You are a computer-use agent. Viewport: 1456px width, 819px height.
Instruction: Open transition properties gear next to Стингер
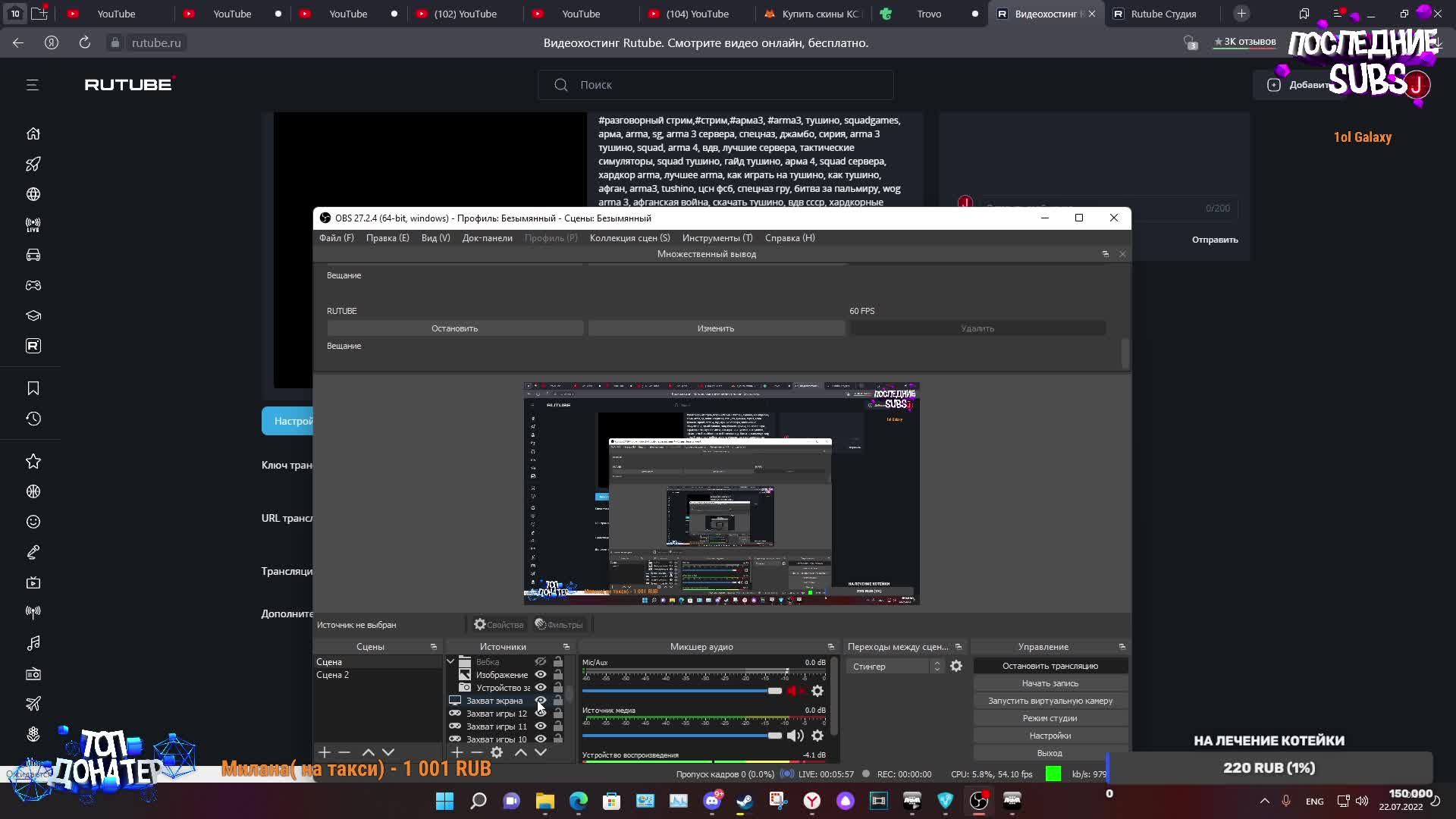point(956,666)
